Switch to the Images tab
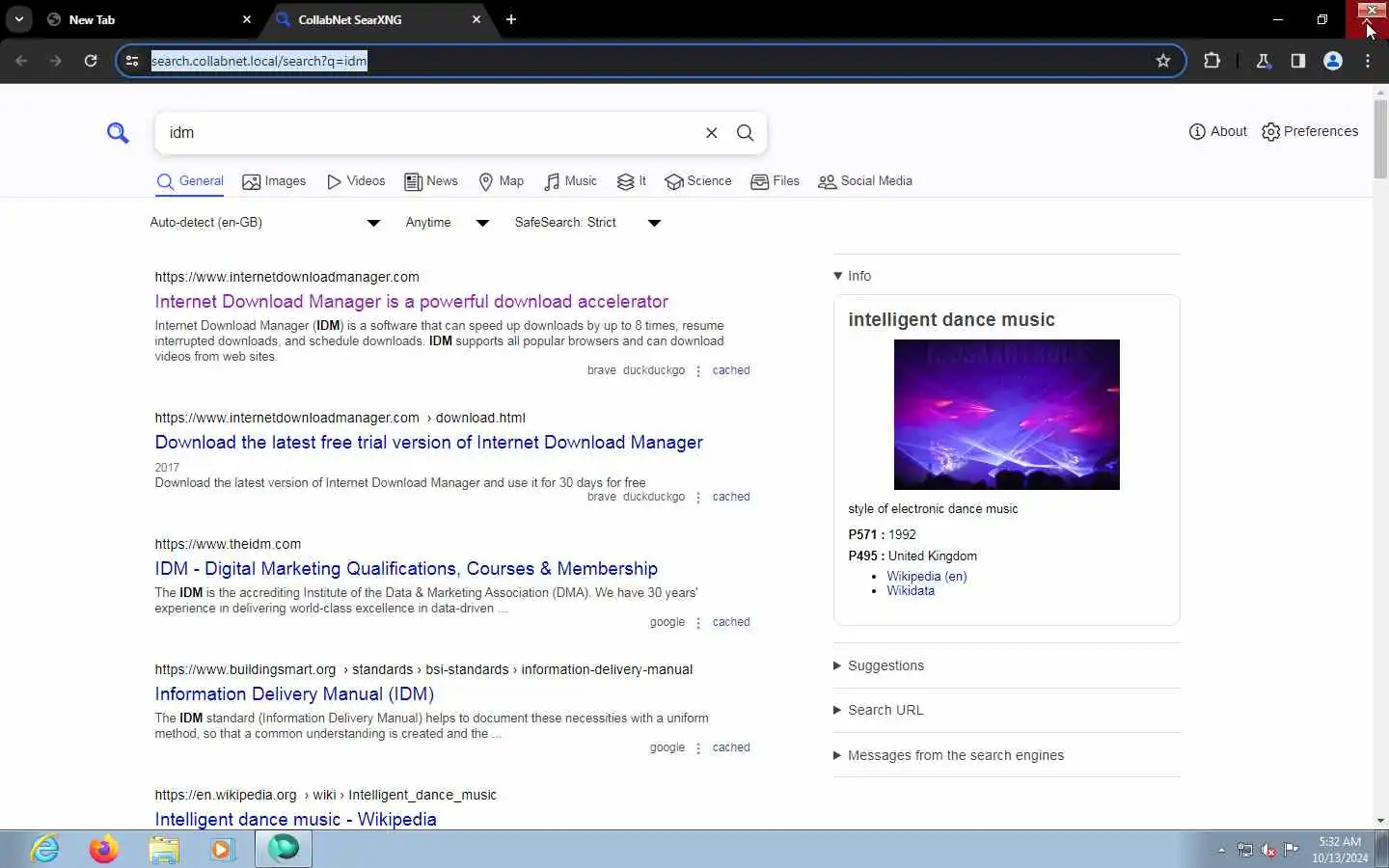The width and height of the screenshot is (1389, 868). 274,181
